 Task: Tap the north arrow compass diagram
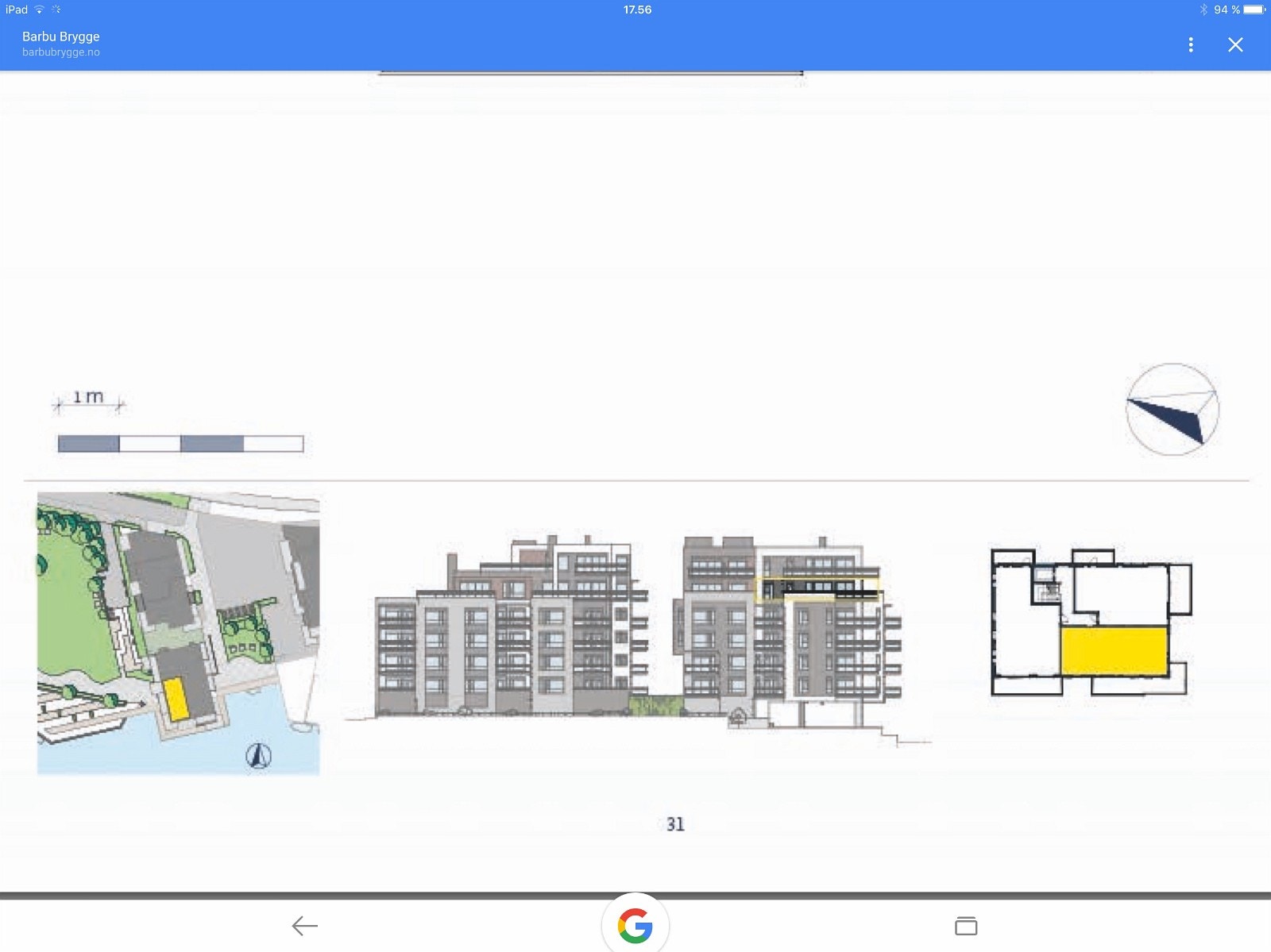1172,410
